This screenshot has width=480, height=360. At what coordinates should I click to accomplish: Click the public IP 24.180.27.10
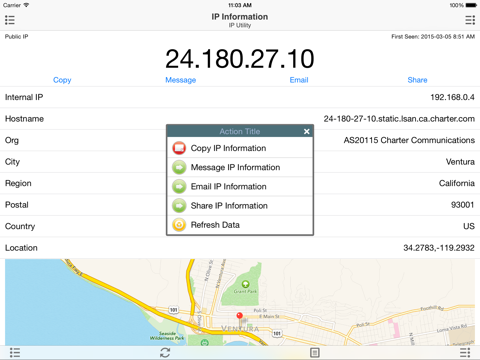[240, 59]
